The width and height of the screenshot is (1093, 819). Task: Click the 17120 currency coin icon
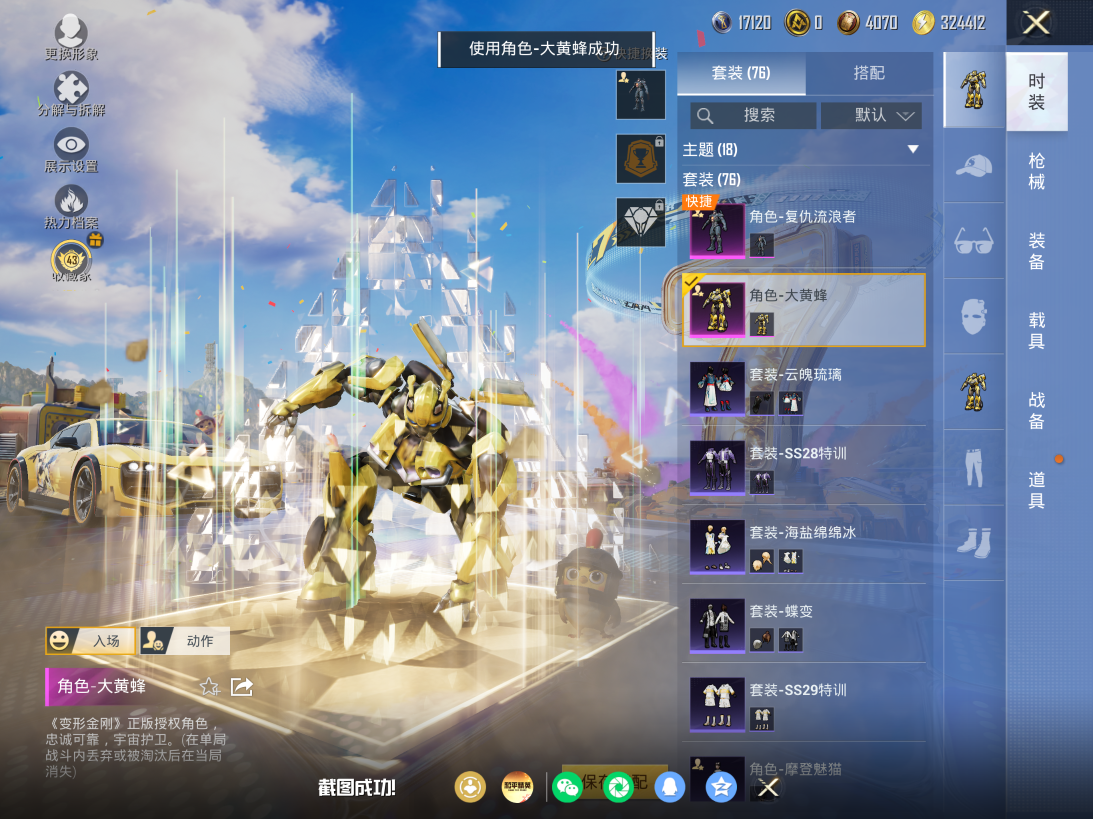pos(721,22)
